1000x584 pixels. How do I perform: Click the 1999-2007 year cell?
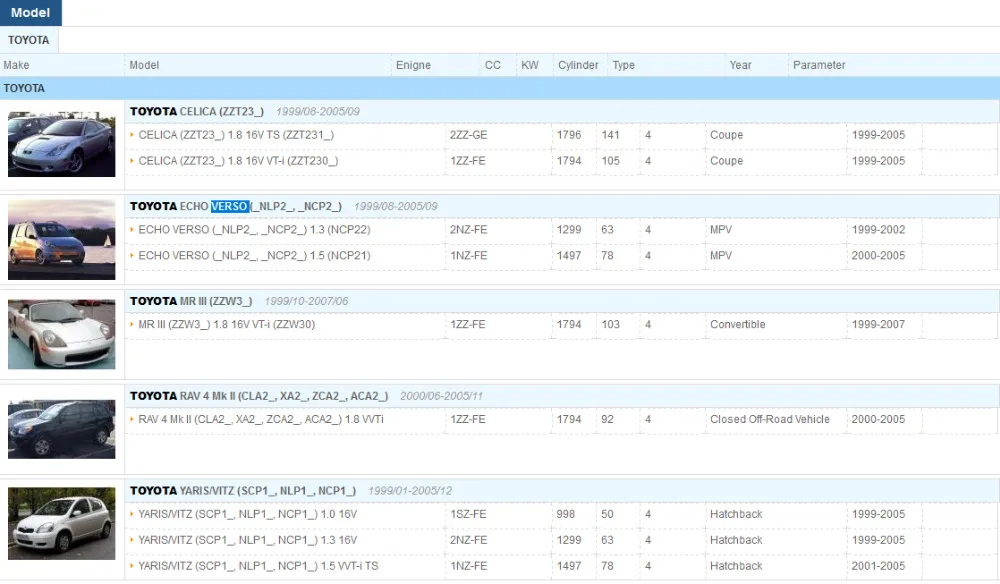878,324
